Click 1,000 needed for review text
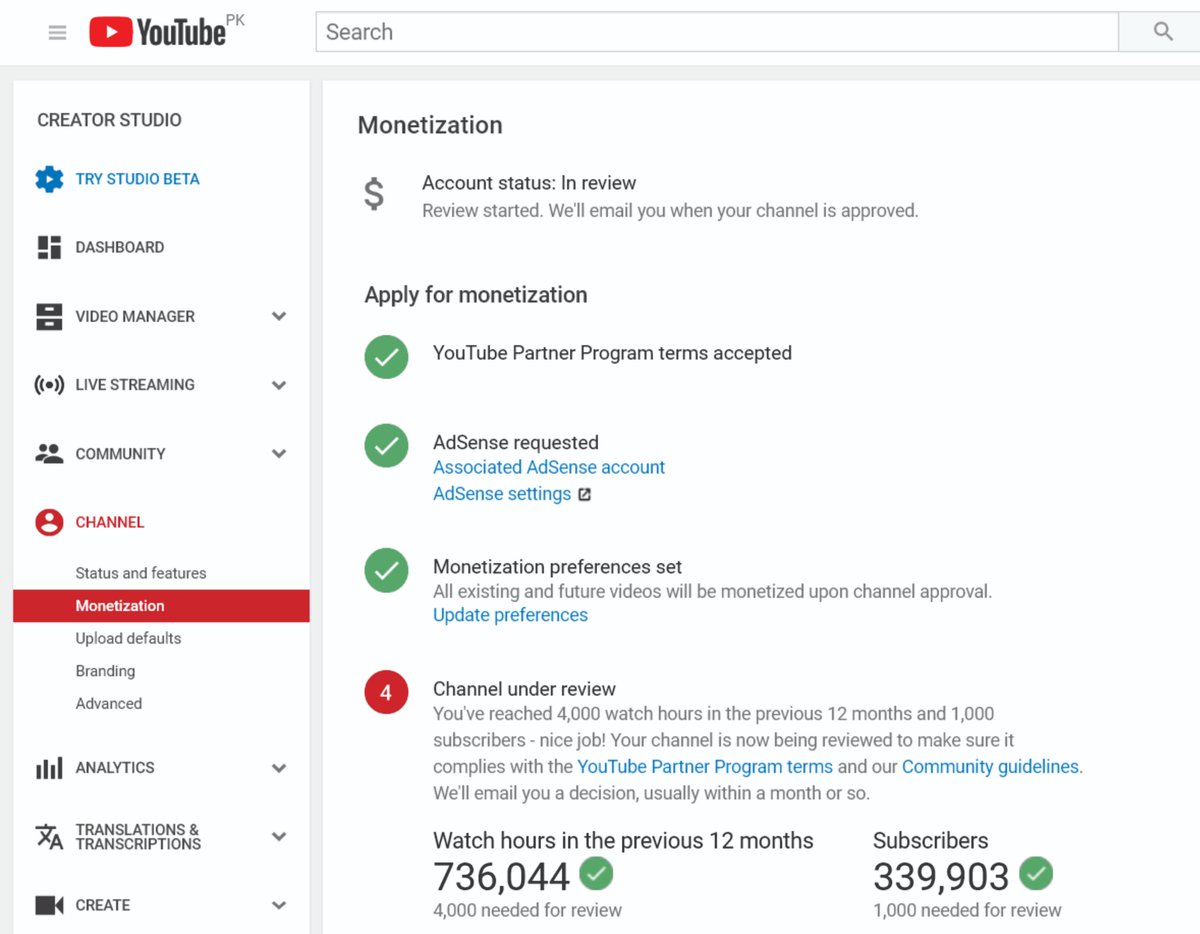 click(x=967, y=910)
